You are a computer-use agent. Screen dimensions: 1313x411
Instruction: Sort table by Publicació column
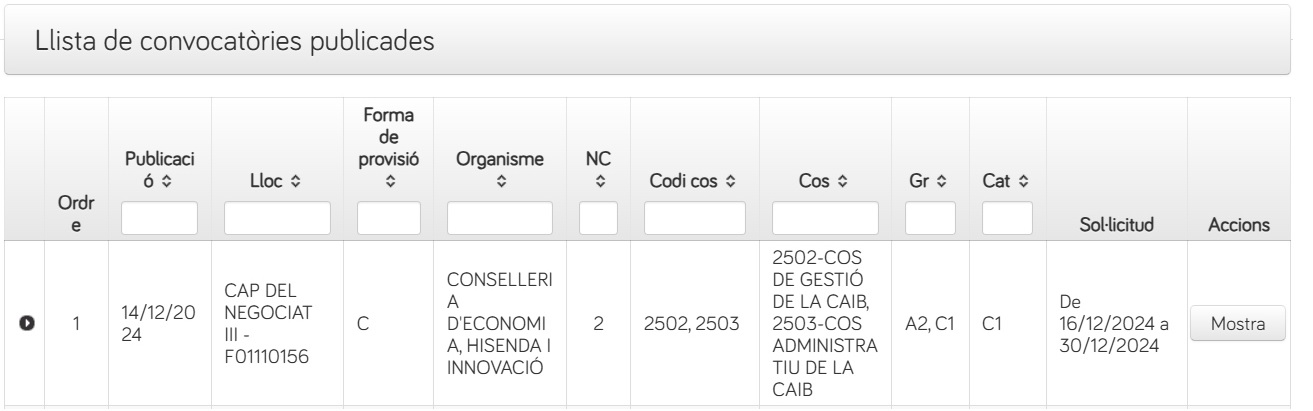tap(159, 168)
